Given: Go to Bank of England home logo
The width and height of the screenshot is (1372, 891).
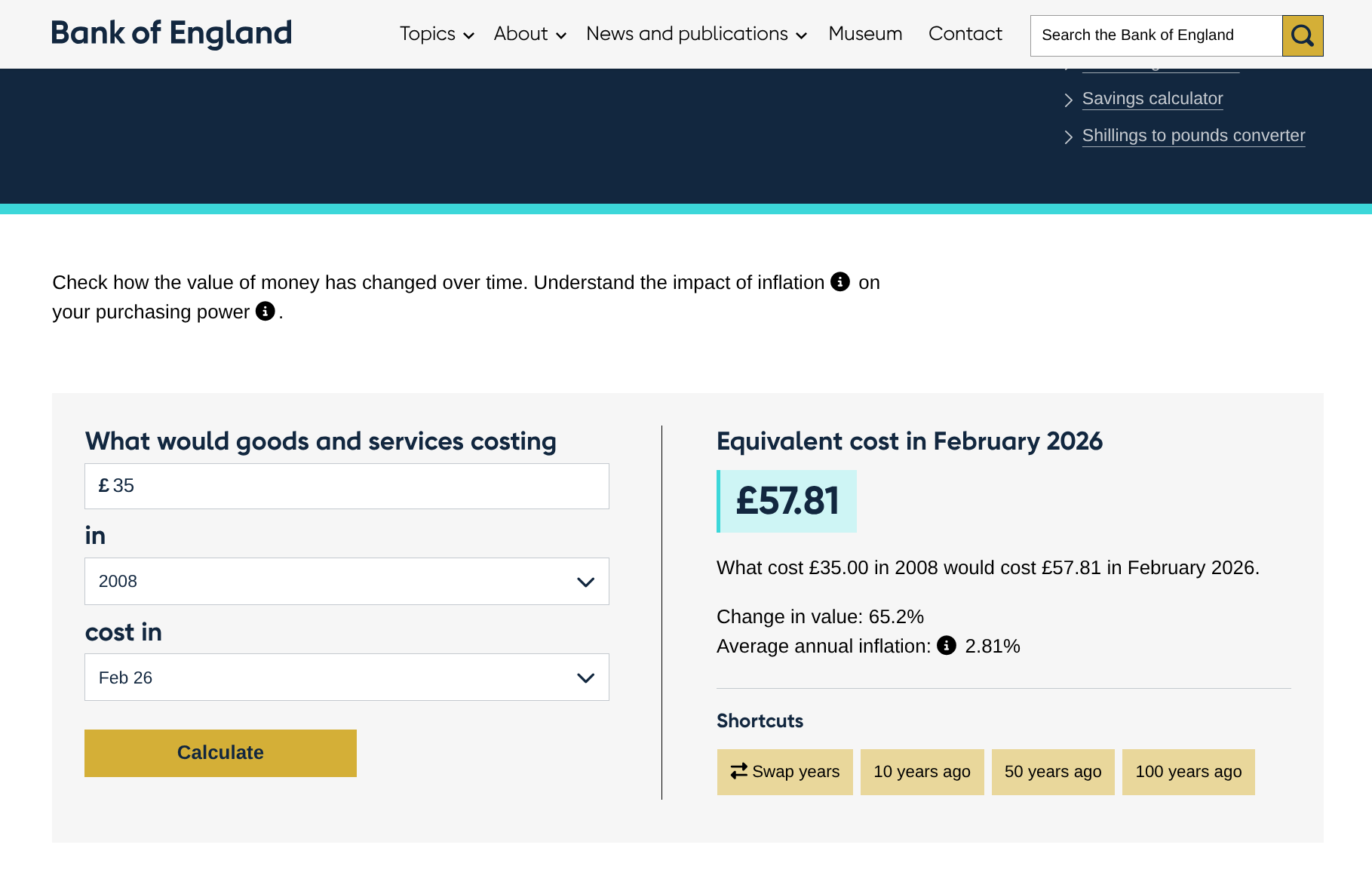Looking at the screenshot, I should pyautogui.click(x=171, y=33).
